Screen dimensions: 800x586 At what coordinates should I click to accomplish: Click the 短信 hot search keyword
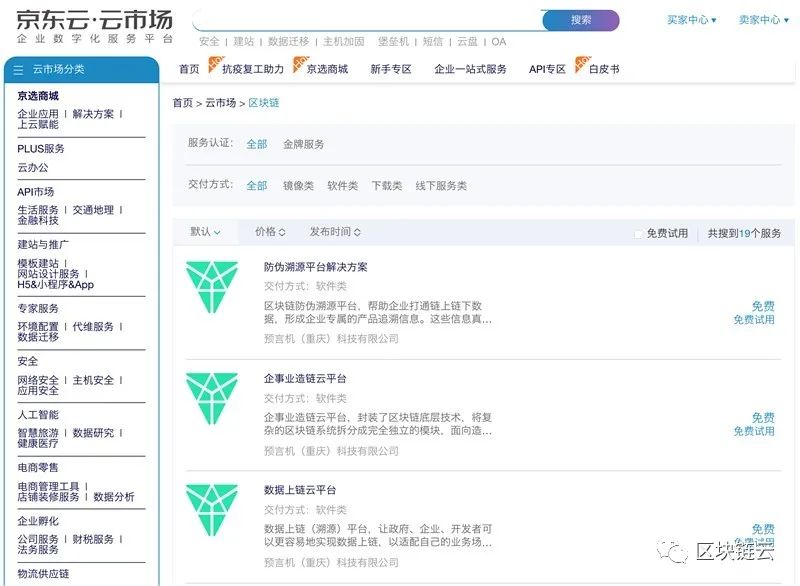pyautogui.click(x=433, y=42)
